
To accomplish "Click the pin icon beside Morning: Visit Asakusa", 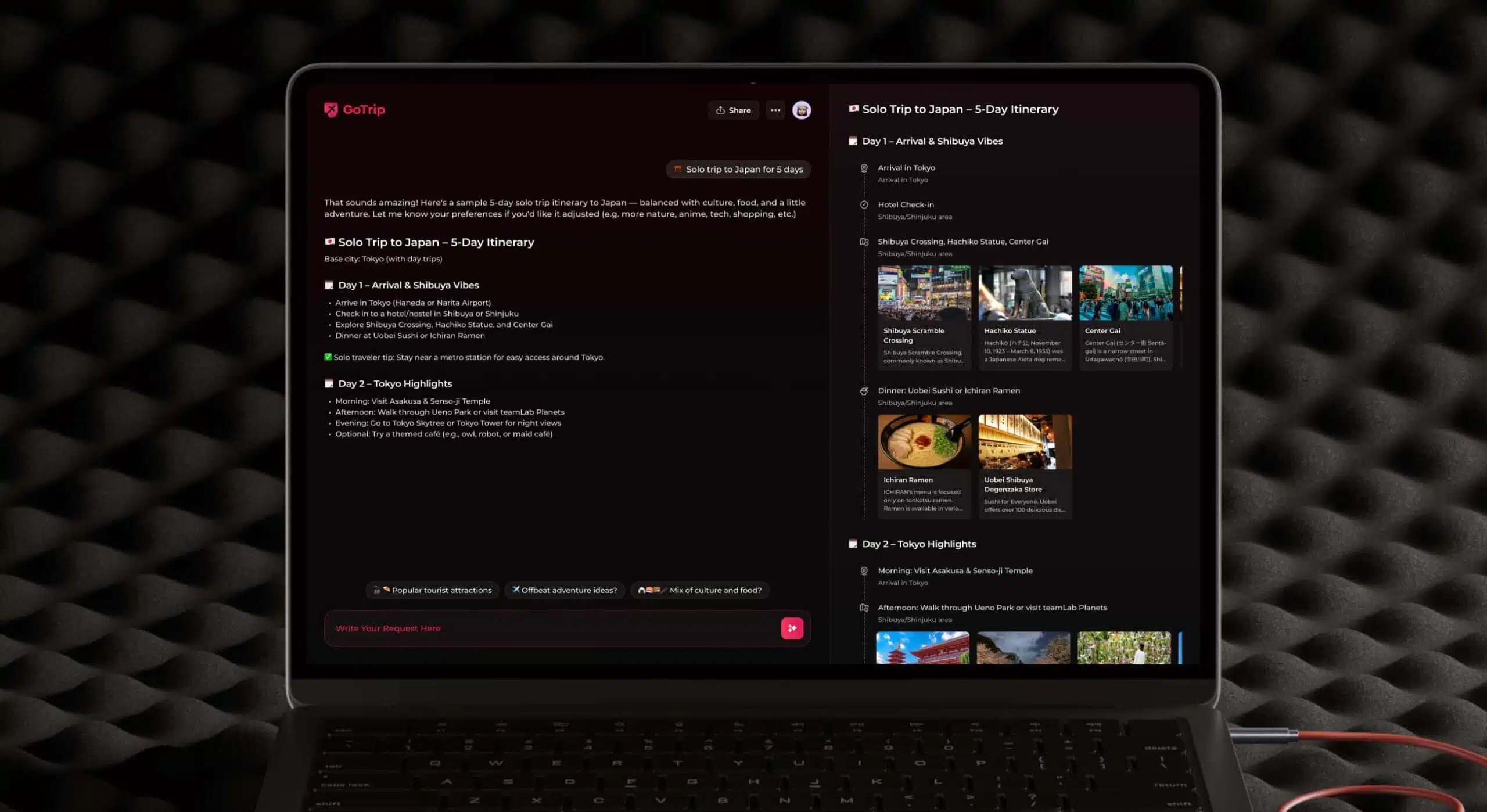I will coord(864,571).
